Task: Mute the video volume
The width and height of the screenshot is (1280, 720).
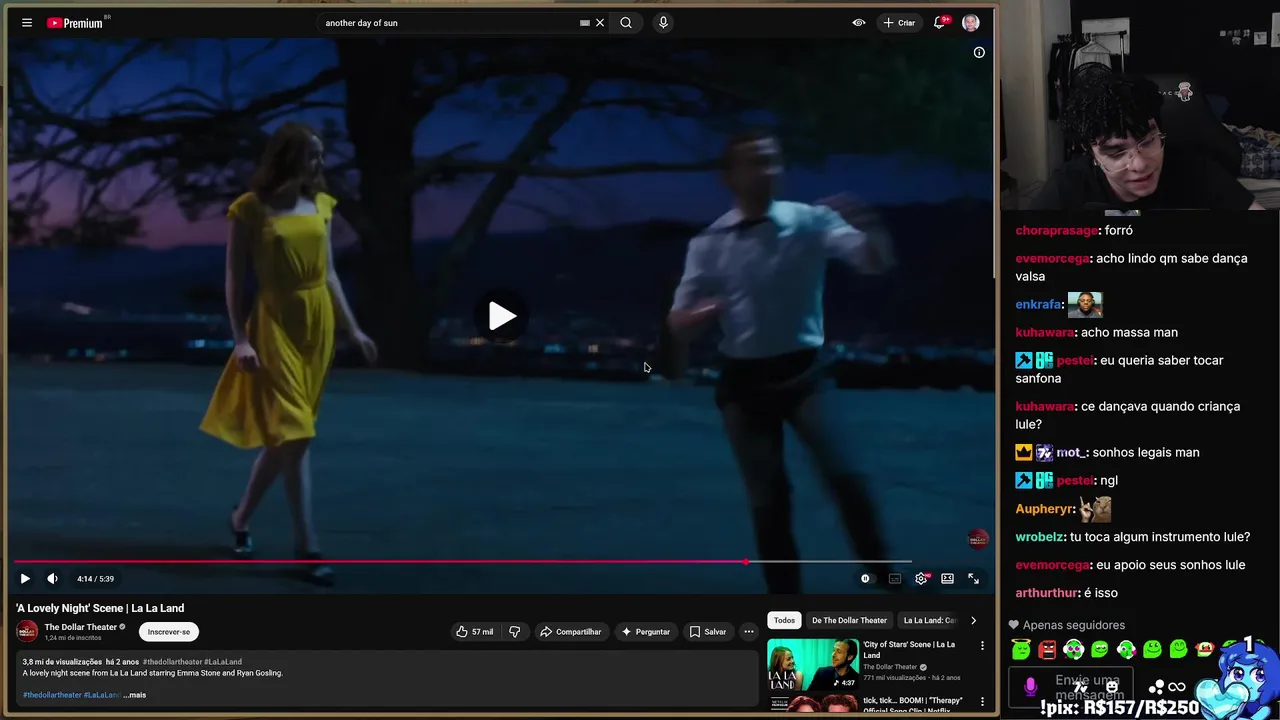Action: [52, 578]
